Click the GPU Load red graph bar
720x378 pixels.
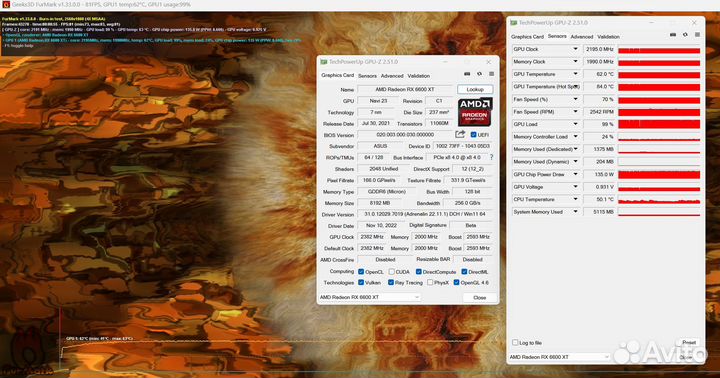659,124
